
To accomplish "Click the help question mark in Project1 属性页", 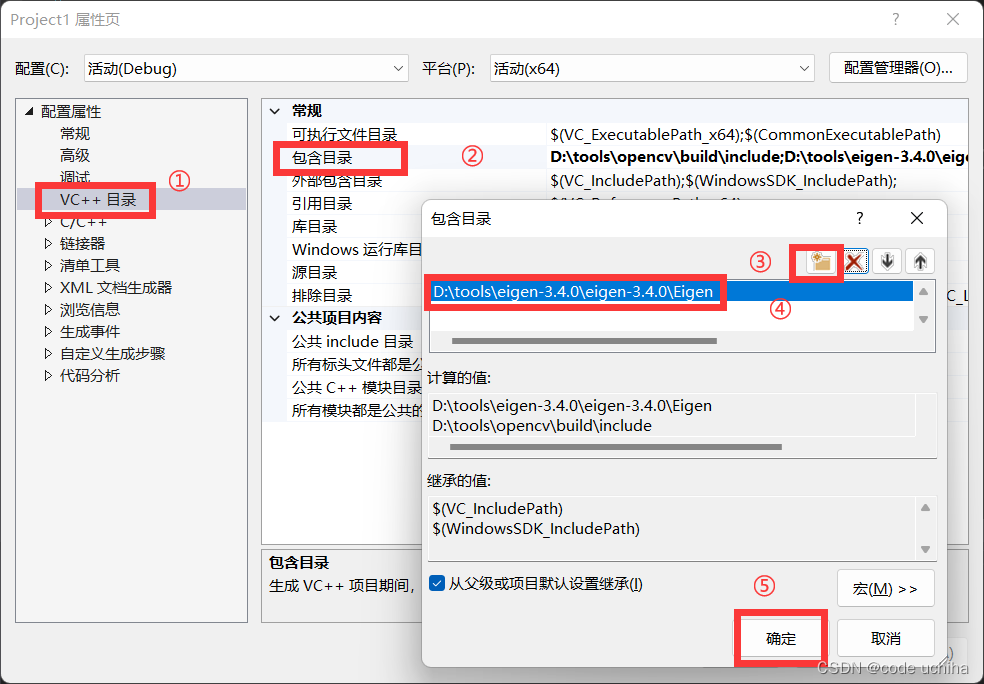I will [x=895, y=19].
